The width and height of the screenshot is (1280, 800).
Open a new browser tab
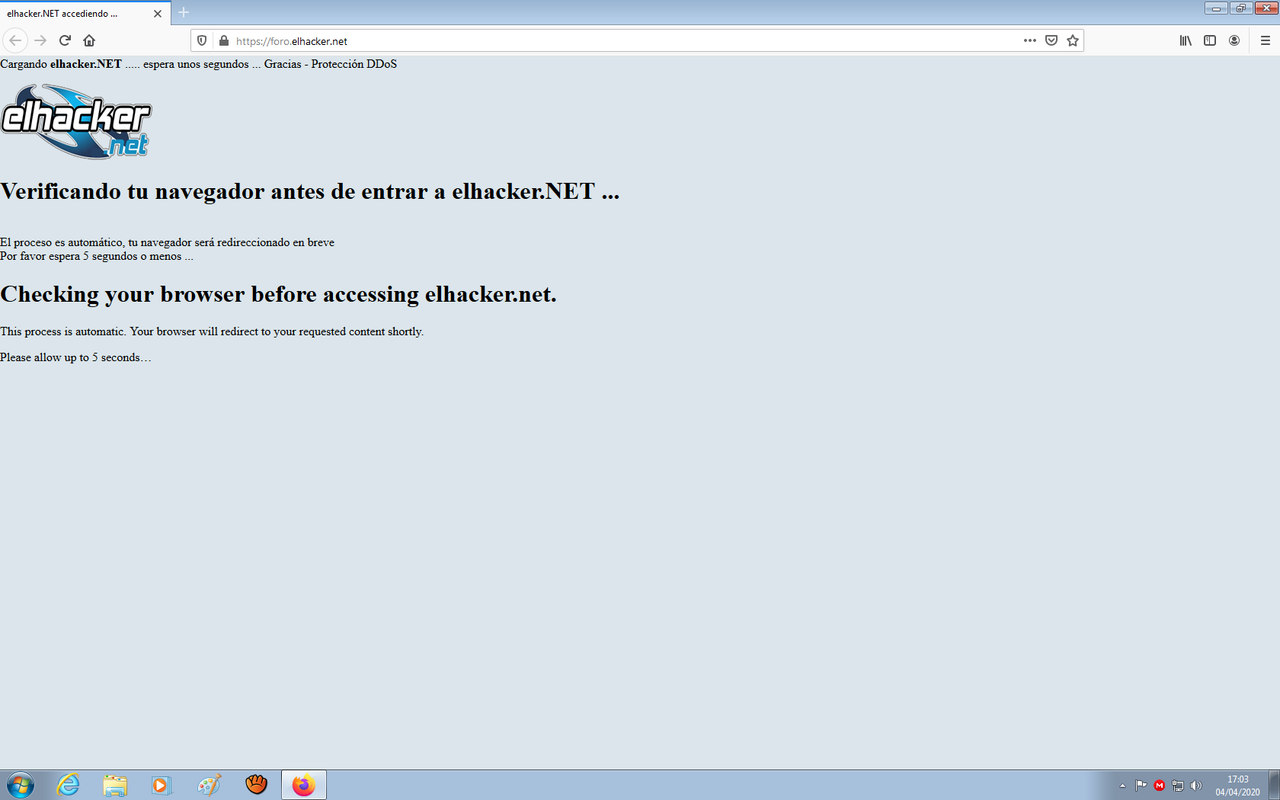pos(183,13)
